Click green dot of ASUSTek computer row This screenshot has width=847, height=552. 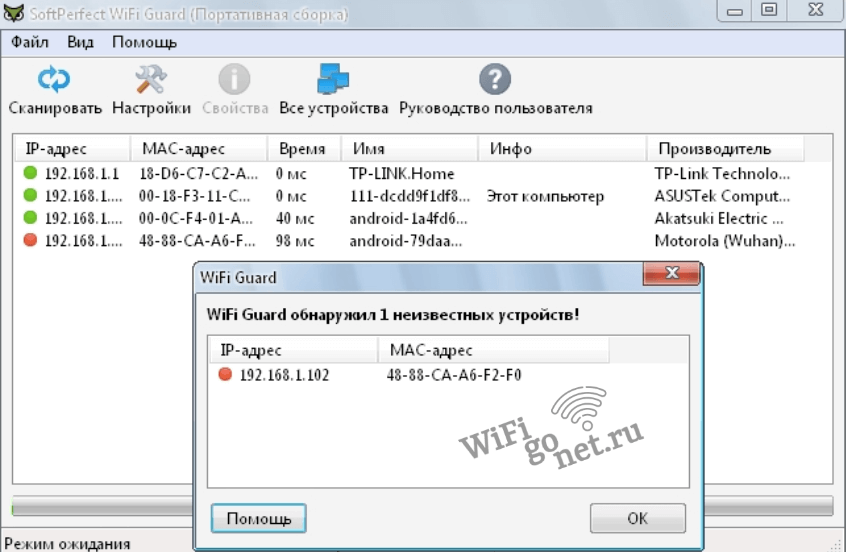tap(30, 195)
